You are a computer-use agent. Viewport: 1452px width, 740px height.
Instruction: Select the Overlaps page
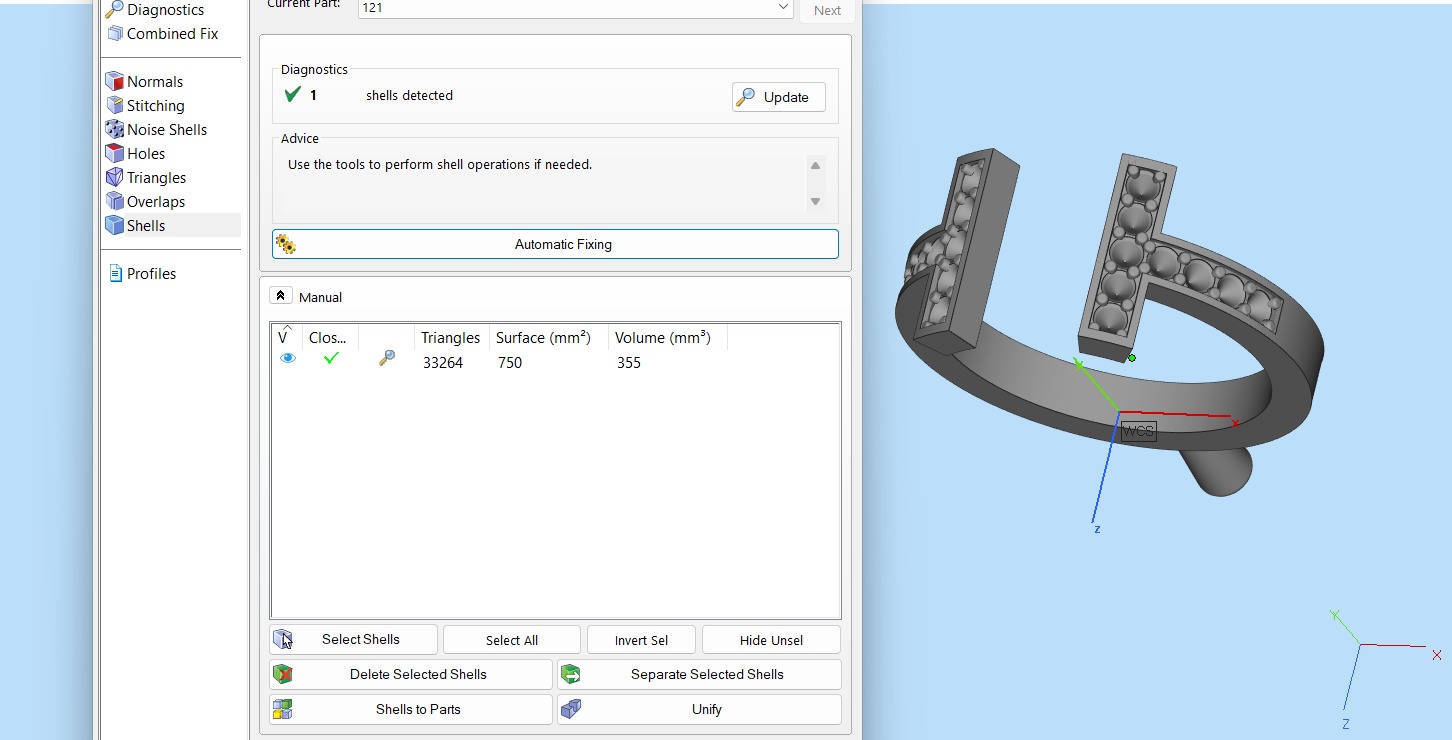(156, 202)
